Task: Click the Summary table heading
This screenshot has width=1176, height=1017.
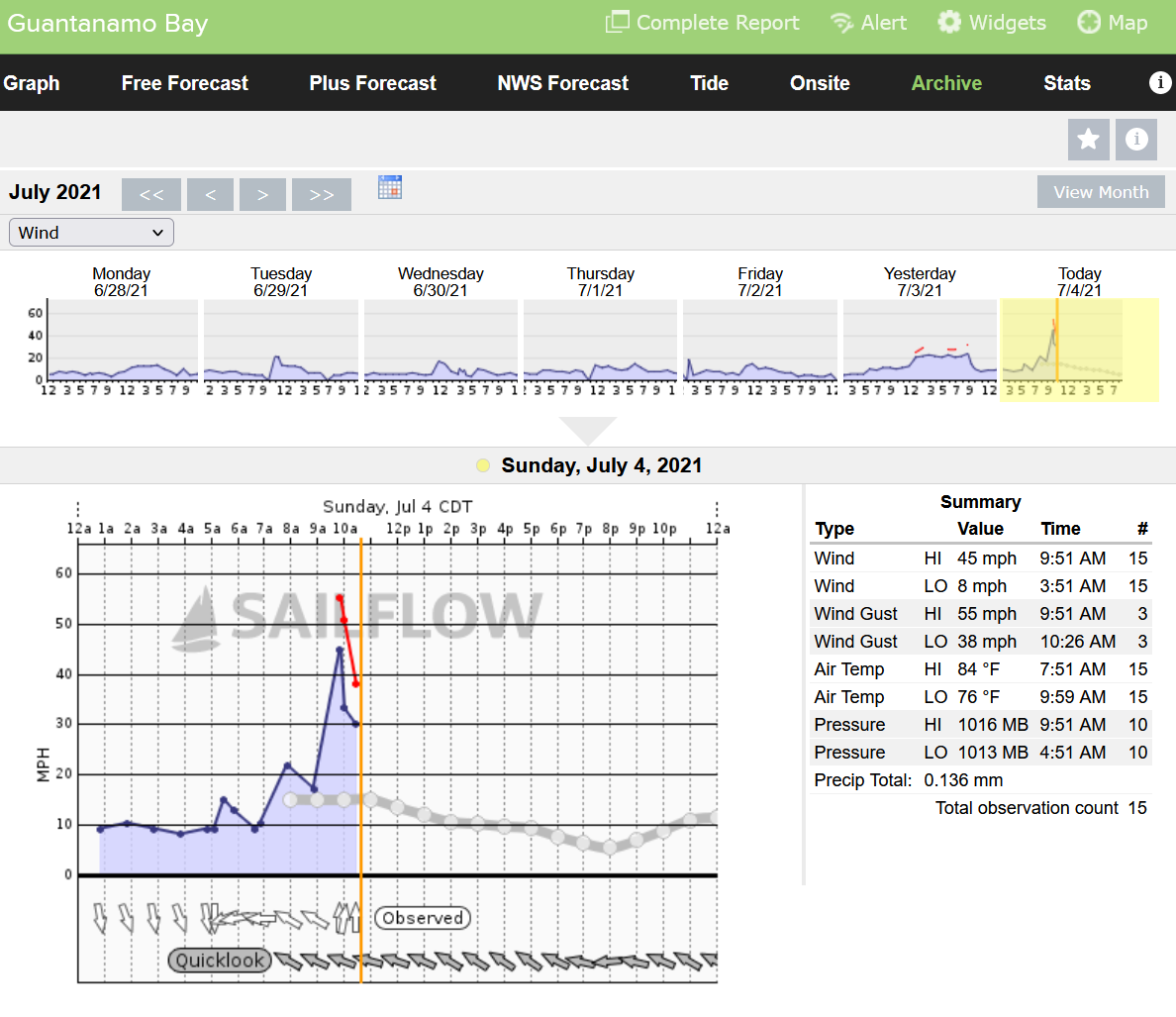Action: (x=980, y=502)
